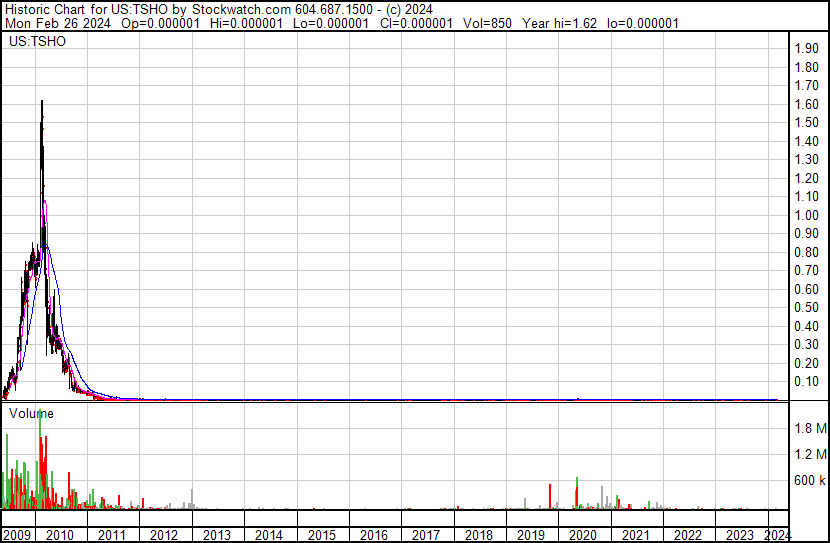Click the tall red 2019 volume bar

coord(550,497)
